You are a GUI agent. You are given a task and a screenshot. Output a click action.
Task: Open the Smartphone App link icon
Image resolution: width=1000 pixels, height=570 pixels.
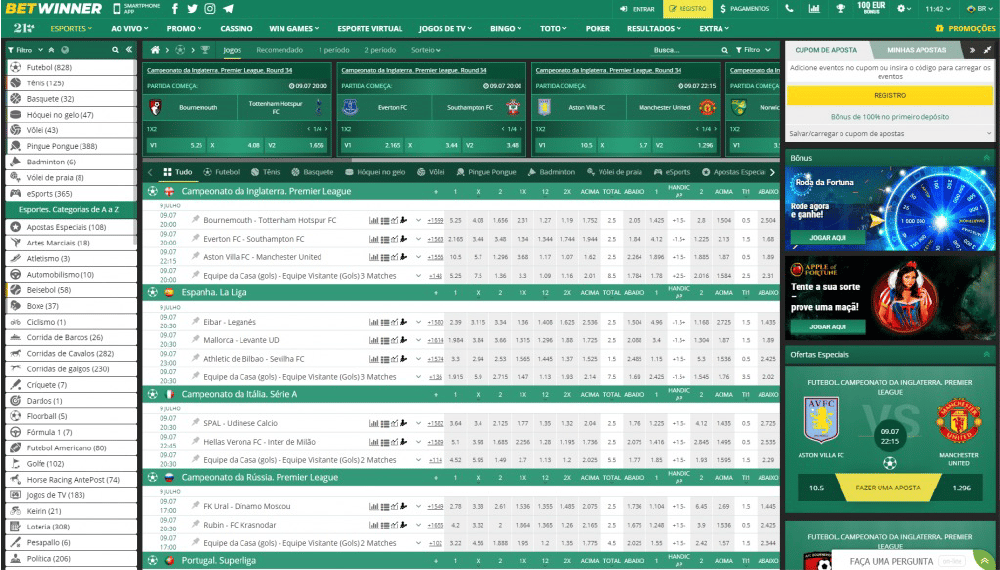click(117, 9)
